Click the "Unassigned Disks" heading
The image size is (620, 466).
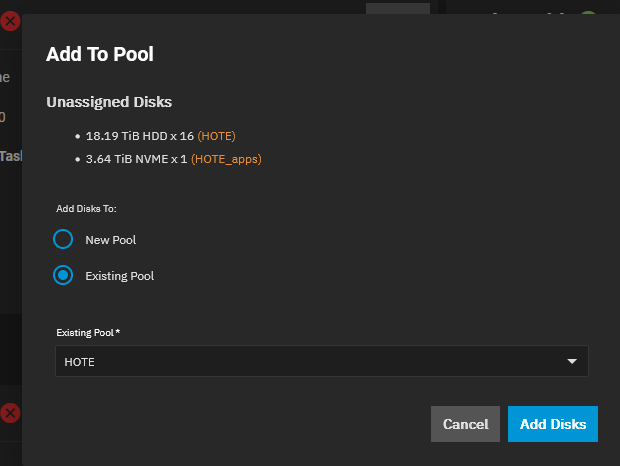(109, 102)
